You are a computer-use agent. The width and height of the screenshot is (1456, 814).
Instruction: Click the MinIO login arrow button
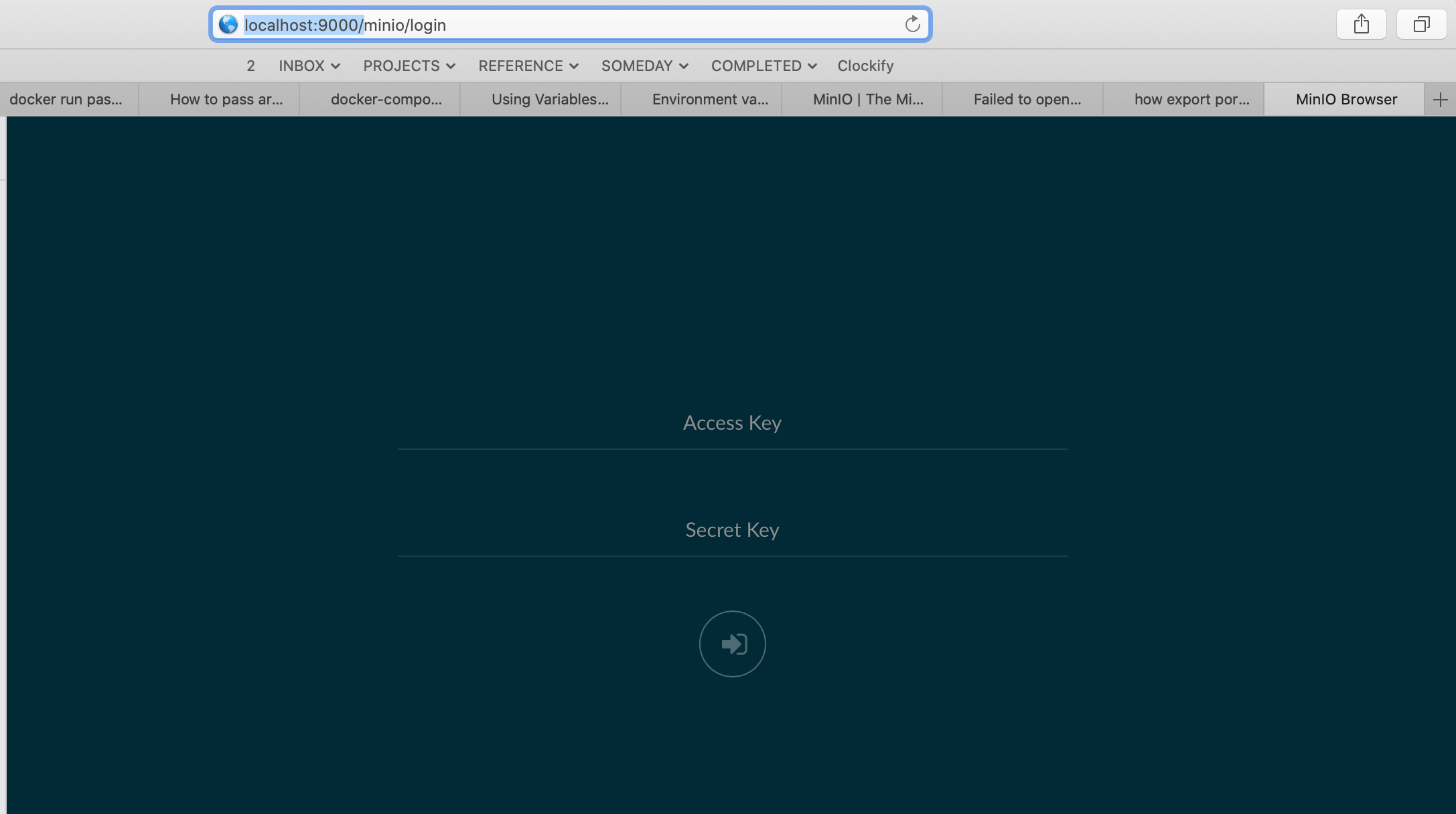(732, 643)
